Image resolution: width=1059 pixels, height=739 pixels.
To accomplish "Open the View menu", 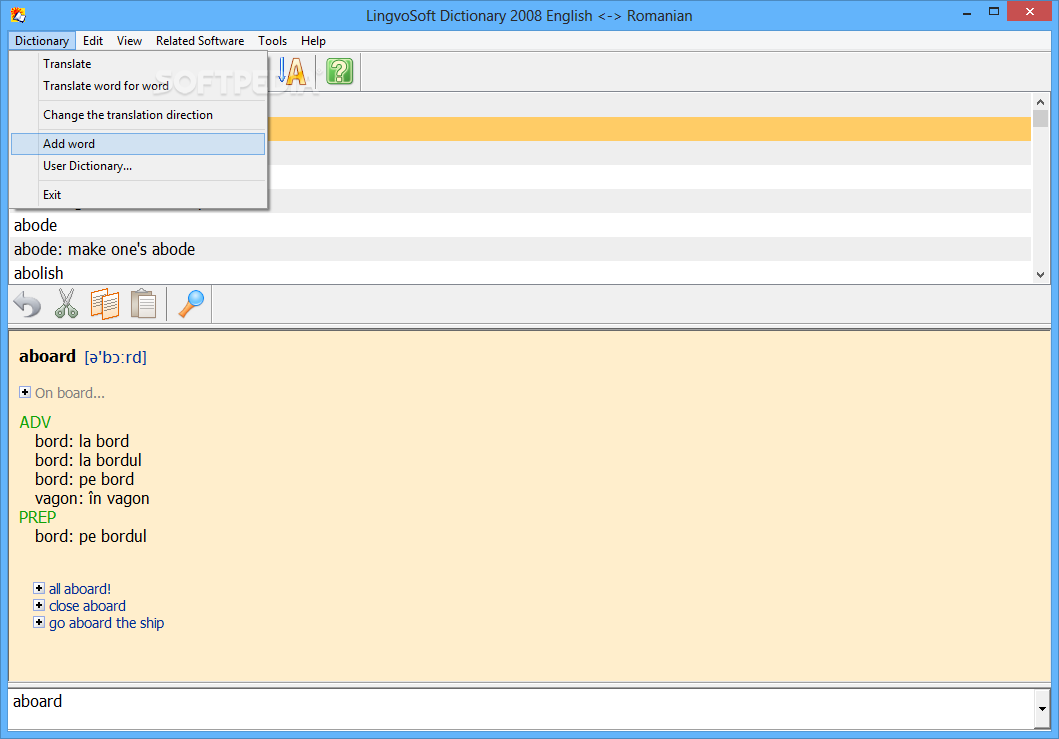I will [x=129, y=41].
